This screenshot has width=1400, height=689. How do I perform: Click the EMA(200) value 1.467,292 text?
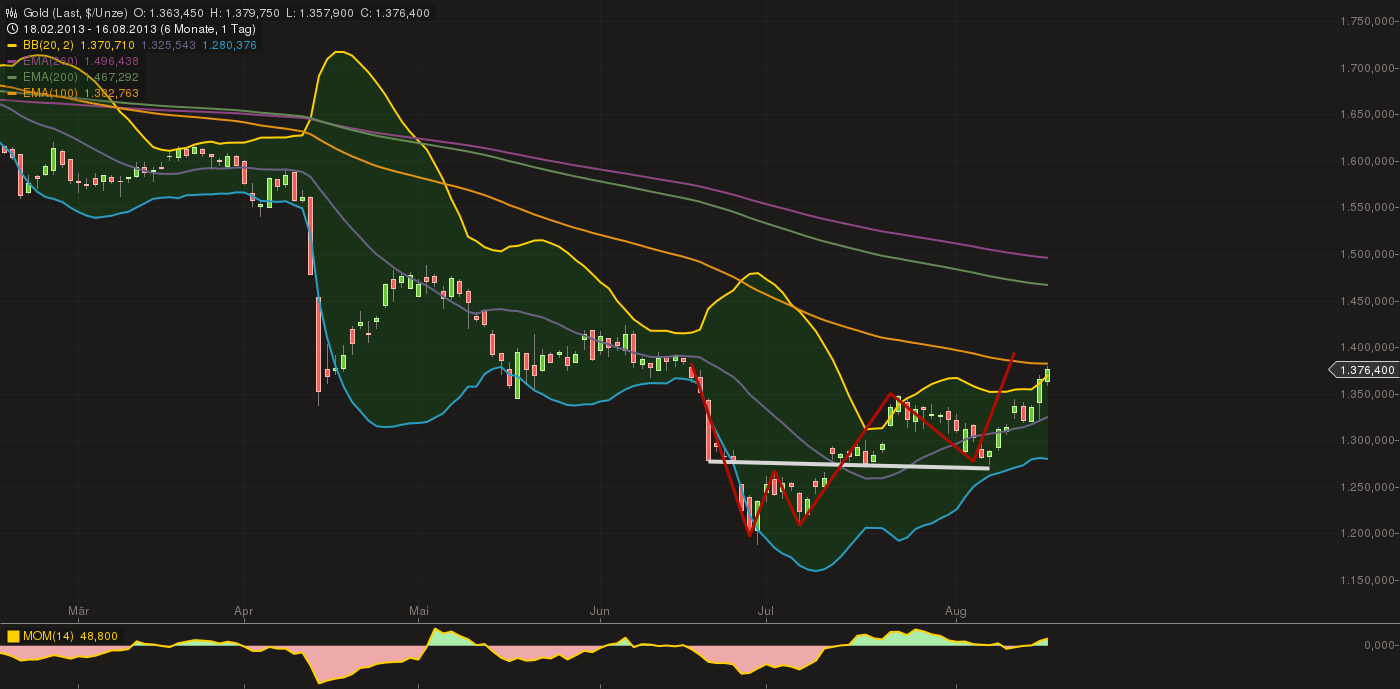point(113,76)
